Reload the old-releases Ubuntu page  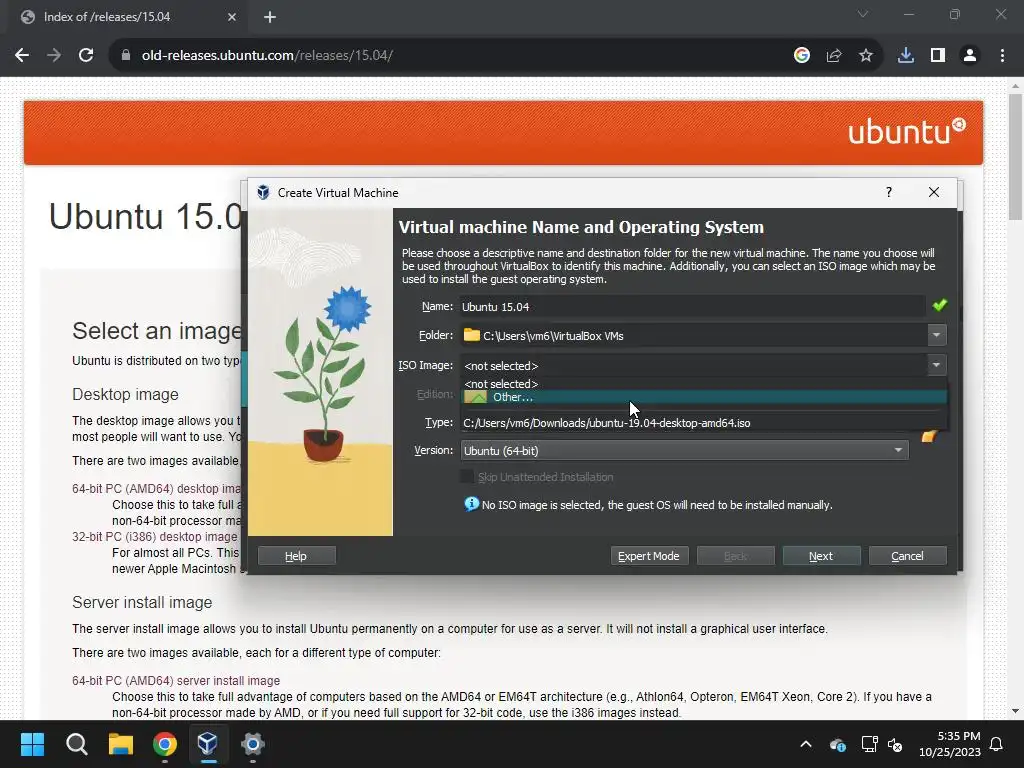click(86, 56)
